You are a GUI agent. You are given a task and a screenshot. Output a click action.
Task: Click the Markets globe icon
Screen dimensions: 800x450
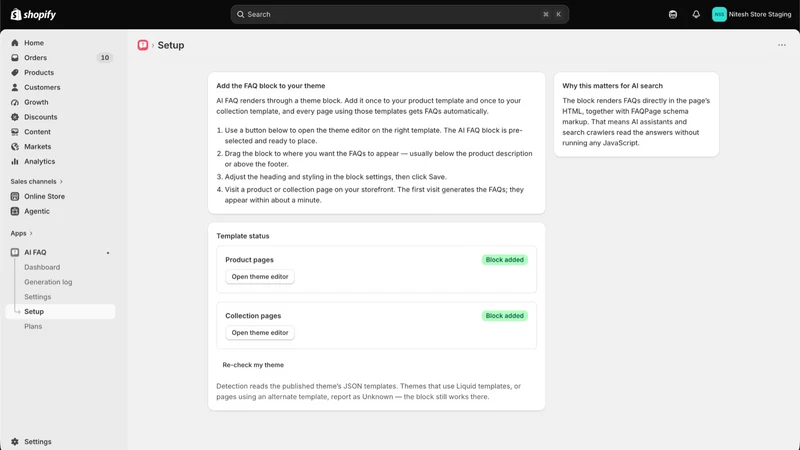[15, 146]
